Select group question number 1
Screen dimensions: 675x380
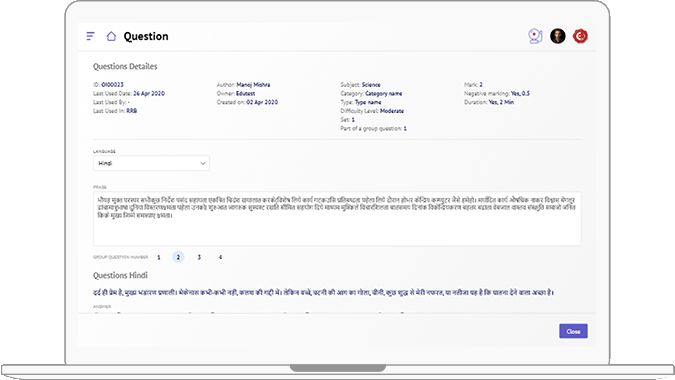(x=159, y=257)
